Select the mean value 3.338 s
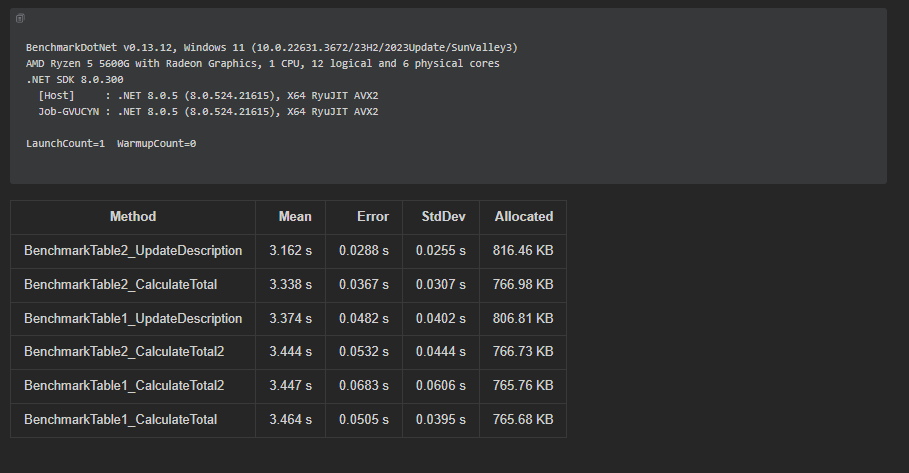The height and width of the screenshot is (473, 909). (290, 285)
